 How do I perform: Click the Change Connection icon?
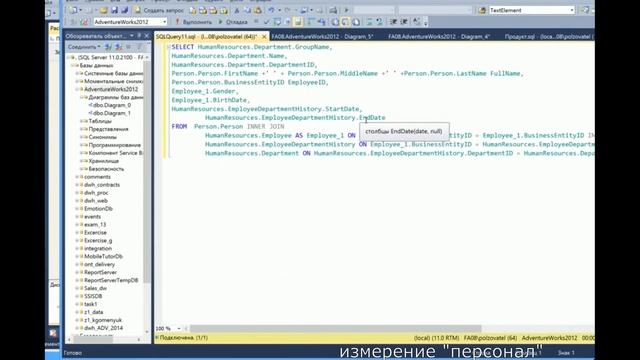tap(84, 22)
